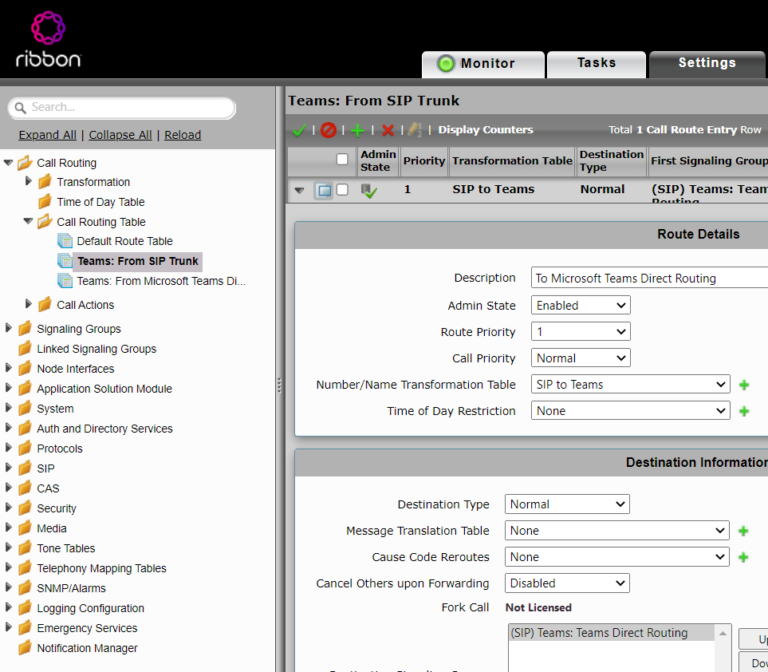The image size is (768, 672).
Task: Click the Ribbon logo
Action: coord(48,39)
